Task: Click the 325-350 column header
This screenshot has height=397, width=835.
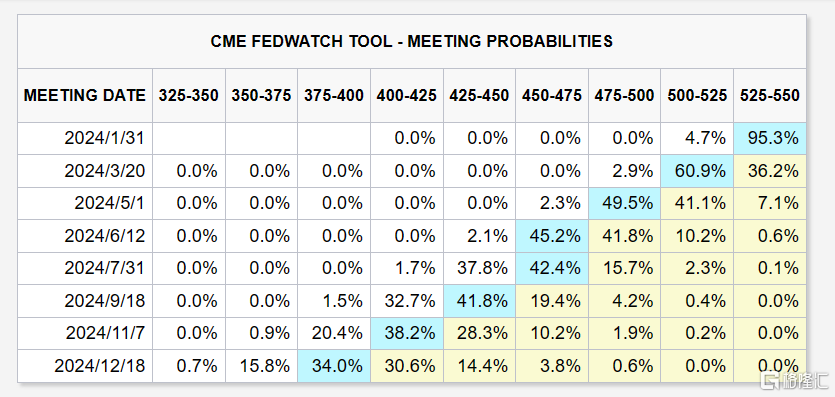Action: pos(189,95)
